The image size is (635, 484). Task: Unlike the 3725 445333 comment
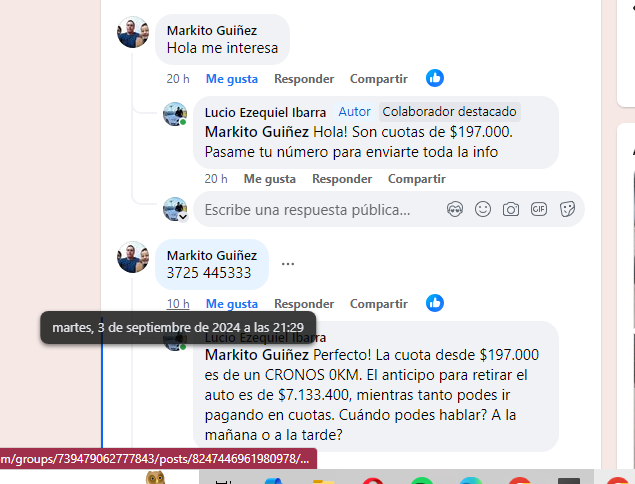pyautogui.click(x=232, y=304)
